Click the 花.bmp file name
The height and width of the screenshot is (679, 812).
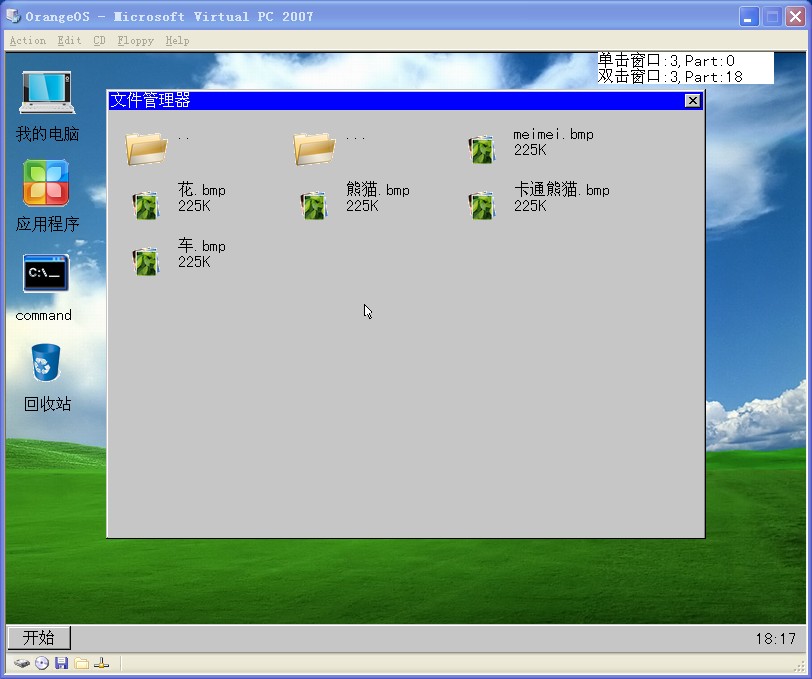[201, 190]
